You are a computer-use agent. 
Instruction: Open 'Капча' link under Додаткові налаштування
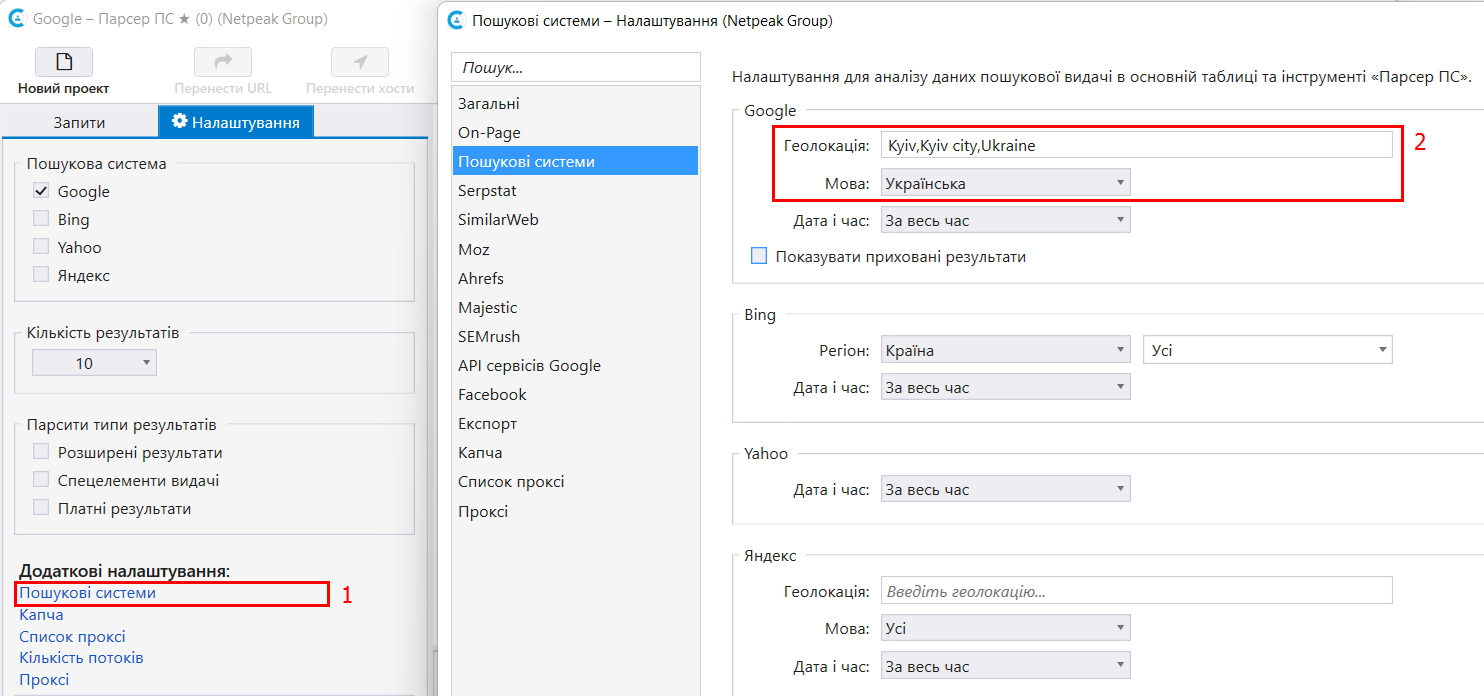tap(41, 615)
